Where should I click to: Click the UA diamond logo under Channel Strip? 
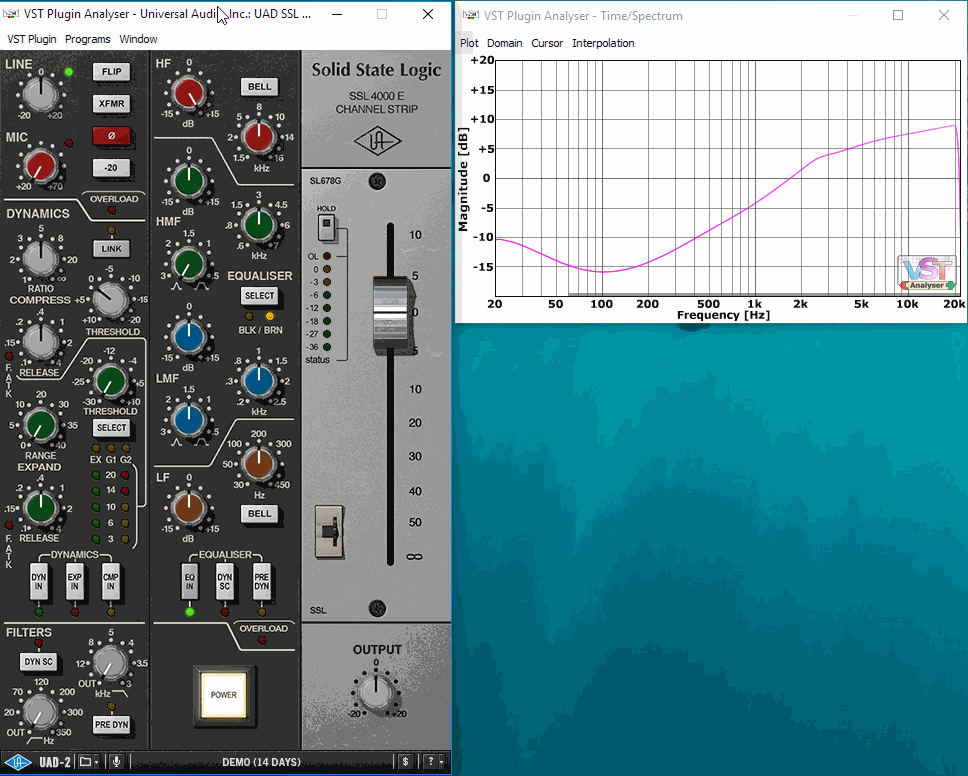tap(377, 141)
